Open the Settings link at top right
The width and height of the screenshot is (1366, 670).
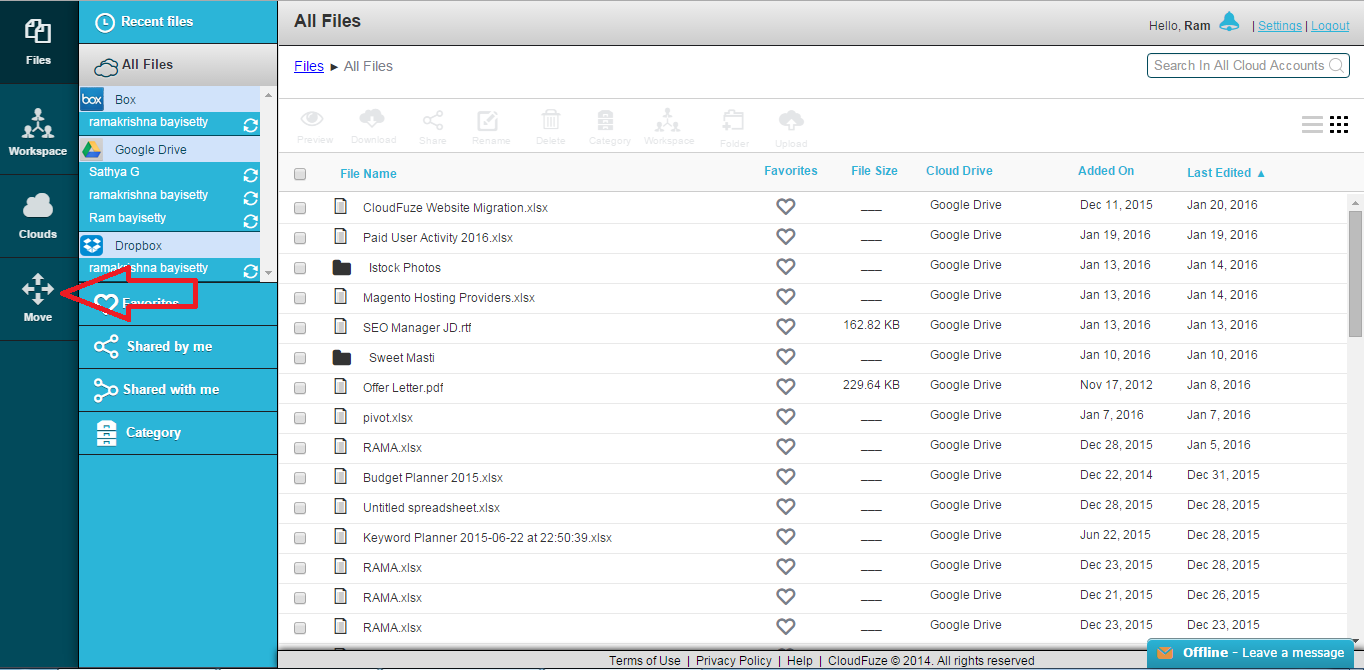(x=1279, y=25)
